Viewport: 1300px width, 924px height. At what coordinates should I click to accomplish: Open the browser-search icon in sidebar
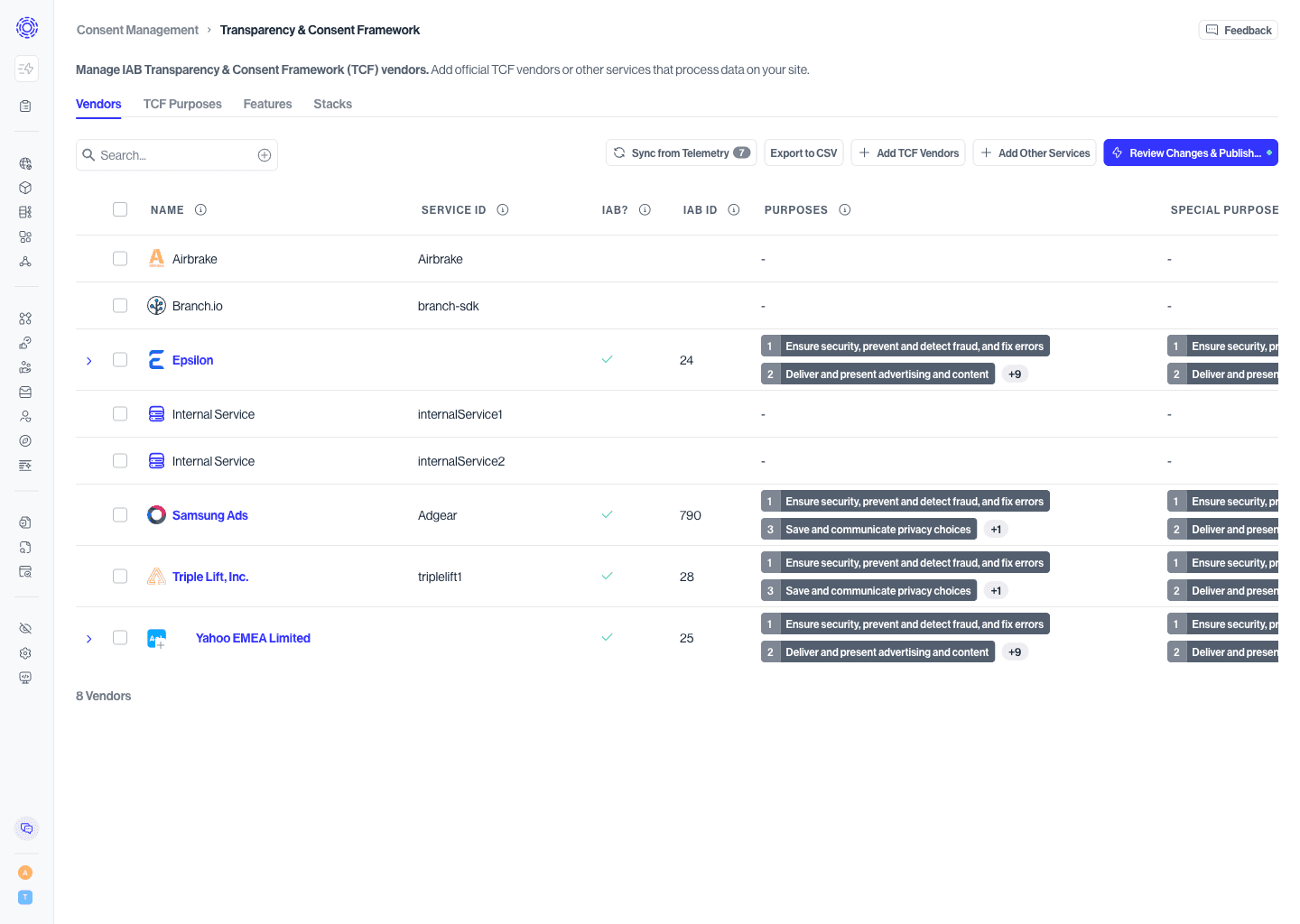[25, 571]
